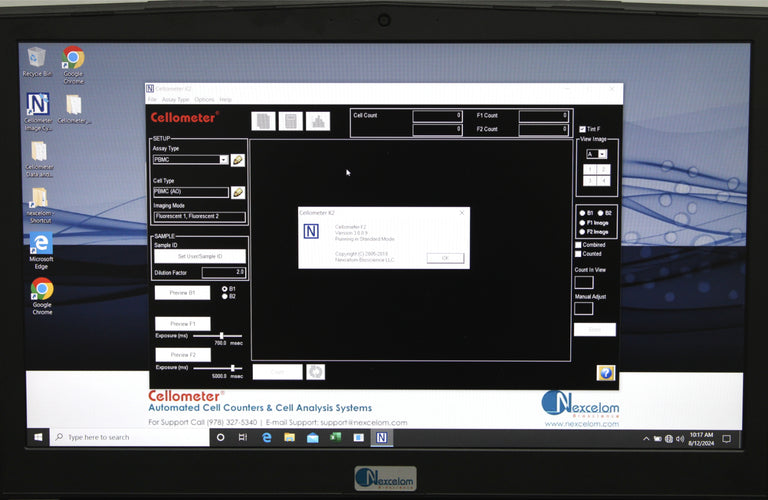The width and height of the screenshot is (768, 500).
Task: Open the blue help question mark icon
Action: click(x=605, y=372)
